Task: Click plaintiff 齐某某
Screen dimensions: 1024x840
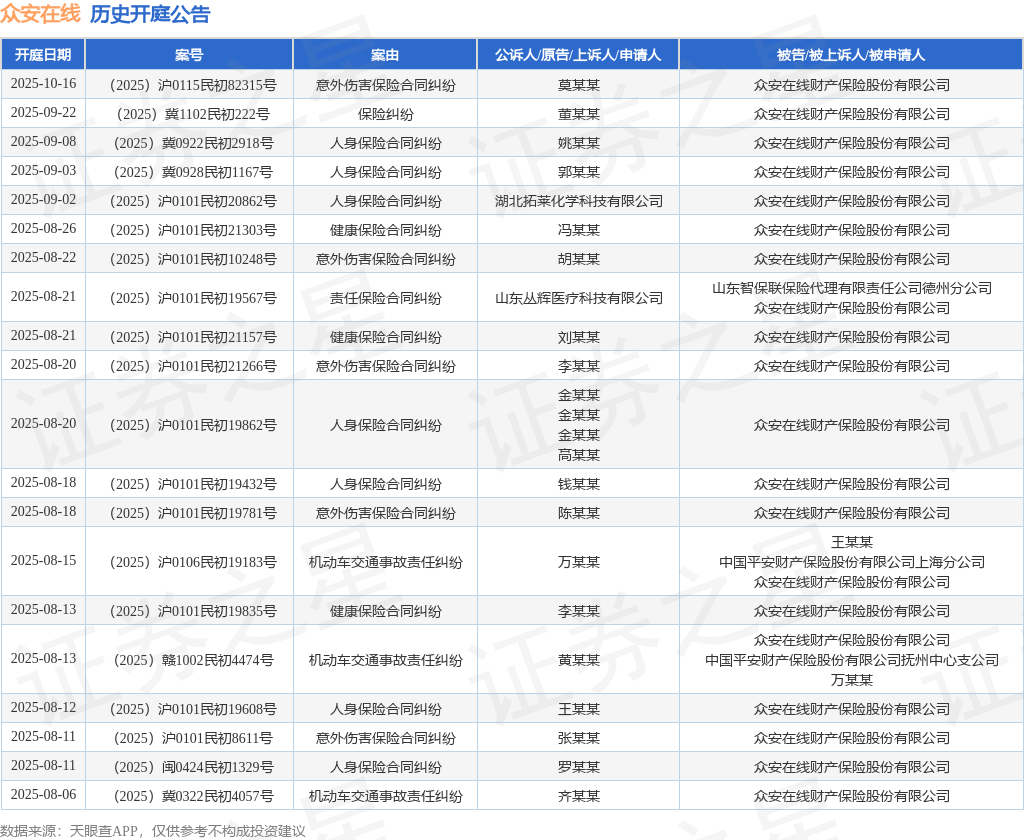Action: point(579,796)
